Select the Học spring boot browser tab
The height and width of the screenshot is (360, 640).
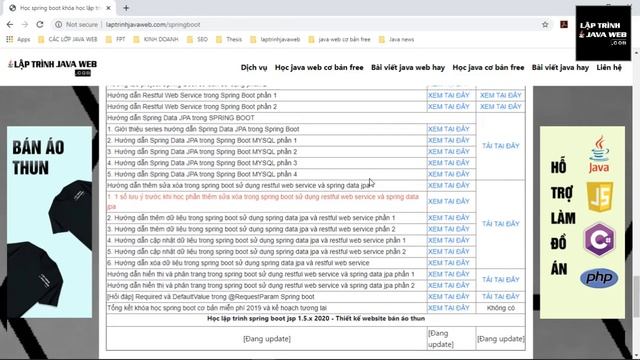(59, 8)
